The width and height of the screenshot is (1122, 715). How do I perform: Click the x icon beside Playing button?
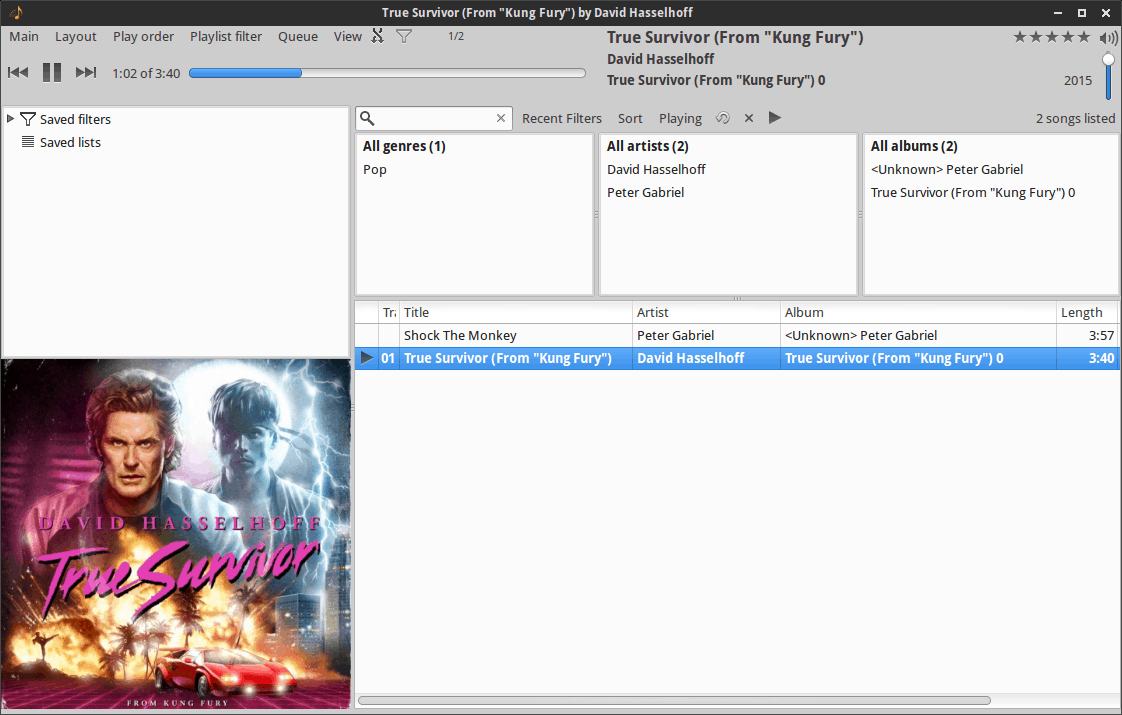click(x=748, y=118)
